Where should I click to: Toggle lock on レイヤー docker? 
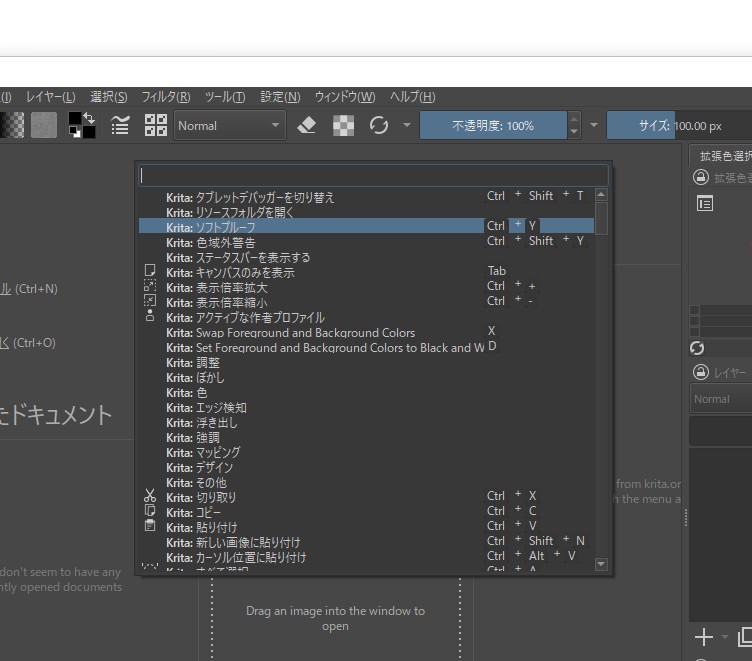[x=701, y=372]
